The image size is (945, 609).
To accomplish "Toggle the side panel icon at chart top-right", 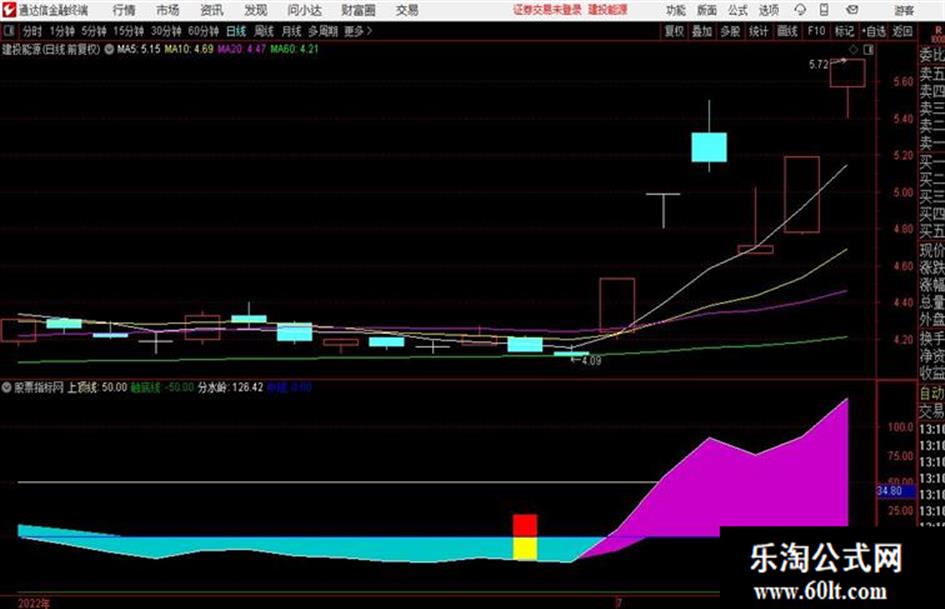I will coord(868,50).
